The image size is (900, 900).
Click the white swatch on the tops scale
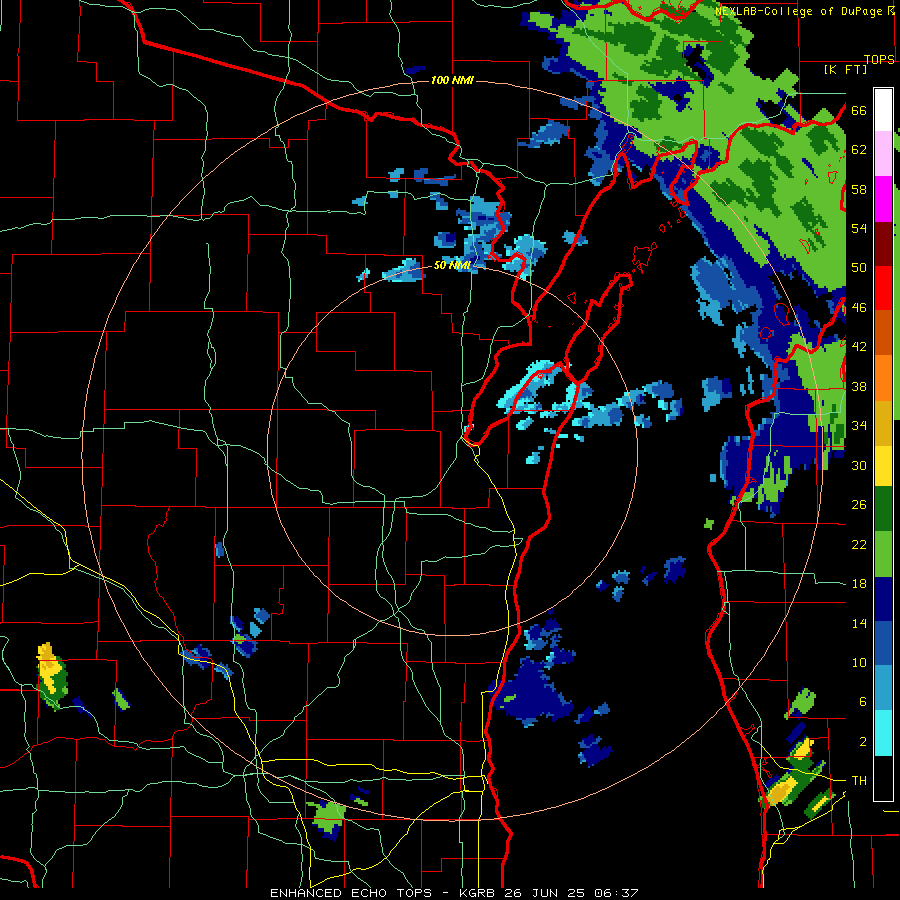click(883, 110)
